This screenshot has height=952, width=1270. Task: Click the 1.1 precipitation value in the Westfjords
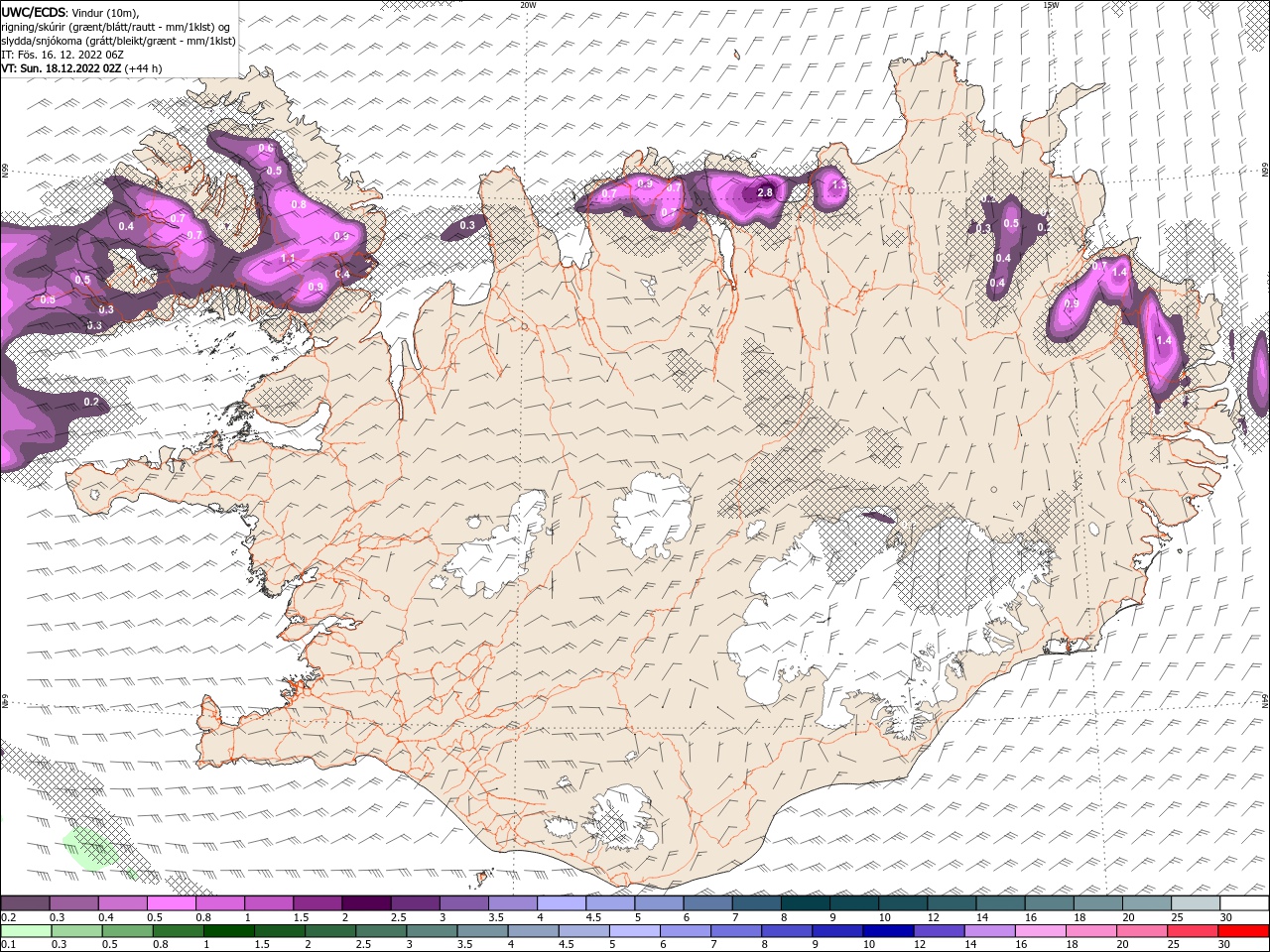(288, 258)
